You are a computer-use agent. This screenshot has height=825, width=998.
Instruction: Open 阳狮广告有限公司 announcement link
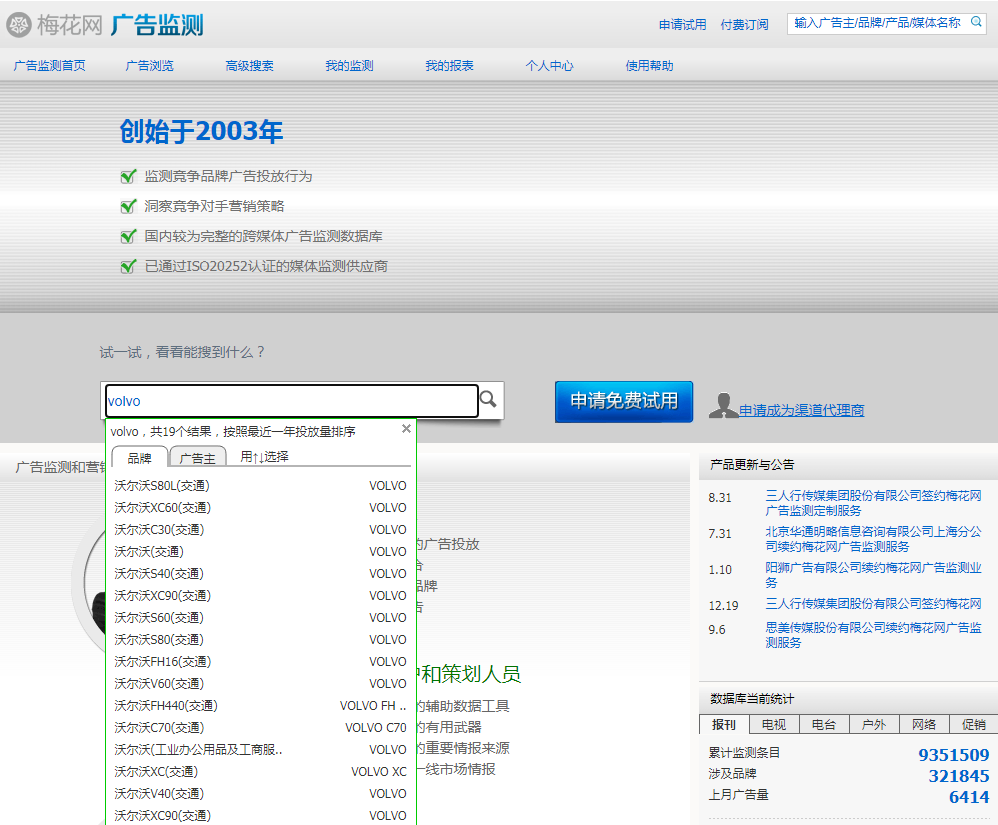pos(873,575)
